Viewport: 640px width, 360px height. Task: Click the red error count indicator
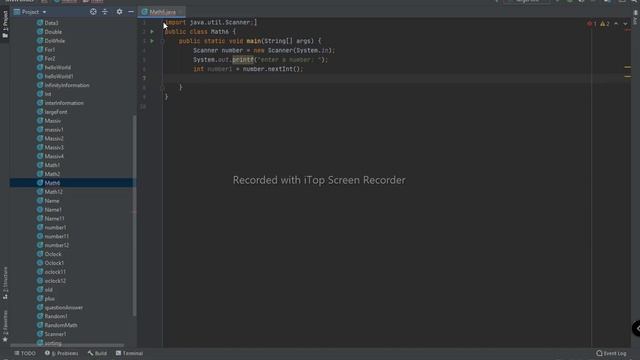592,24
